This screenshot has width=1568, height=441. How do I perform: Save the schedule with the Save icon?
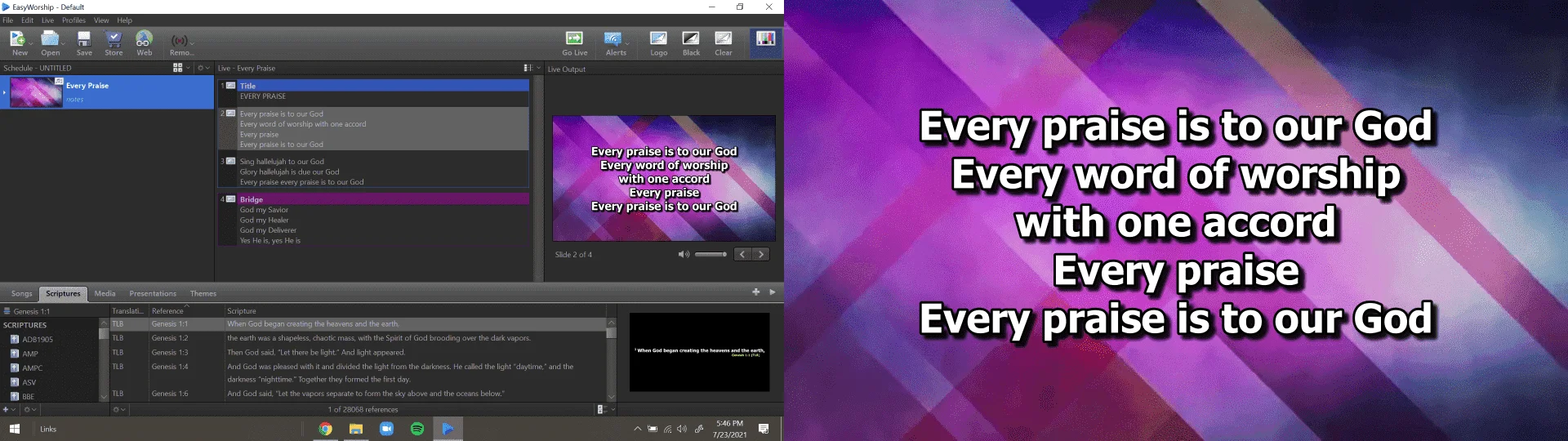[84, 42]
